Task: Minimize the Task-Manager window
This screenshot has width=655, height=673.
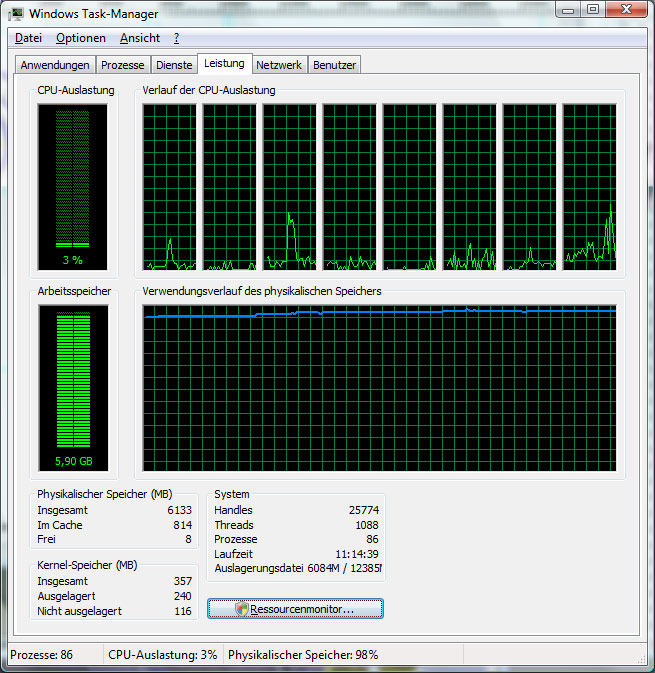Action: point(568,10)
